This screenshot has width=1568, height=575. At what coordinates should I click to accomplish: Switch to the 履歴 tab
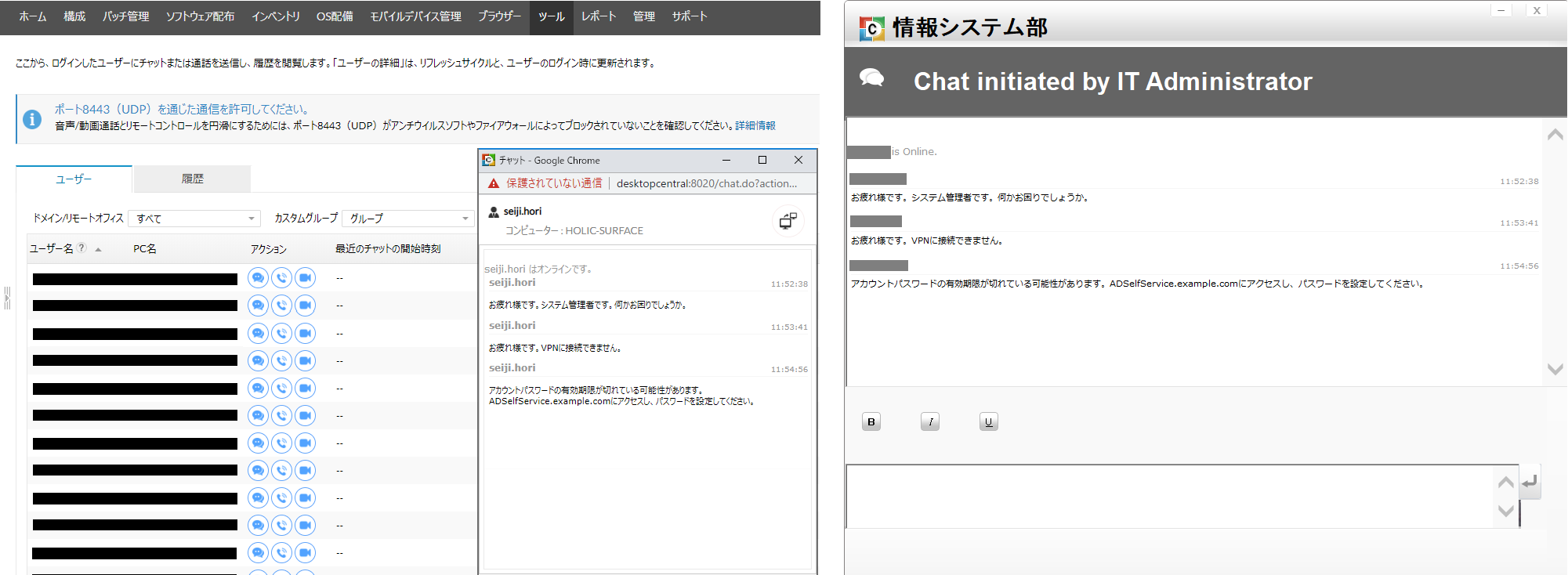[x=192, y=179]
